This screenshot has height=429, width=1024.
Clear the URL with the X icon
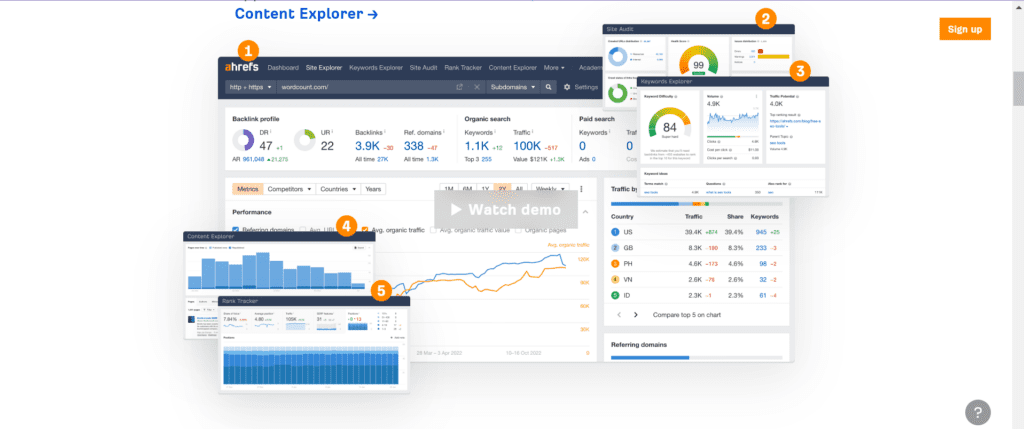(477, 87)
